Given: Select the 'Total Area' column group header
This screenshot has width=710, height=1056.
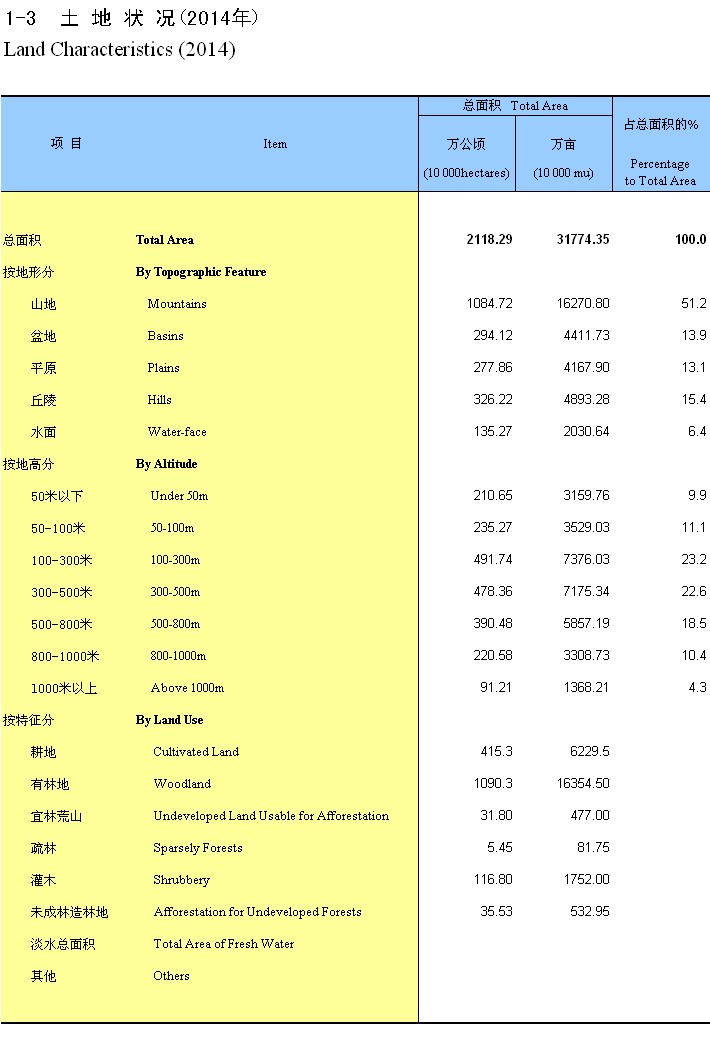Looking at the screenshot, I should [515, 106].
